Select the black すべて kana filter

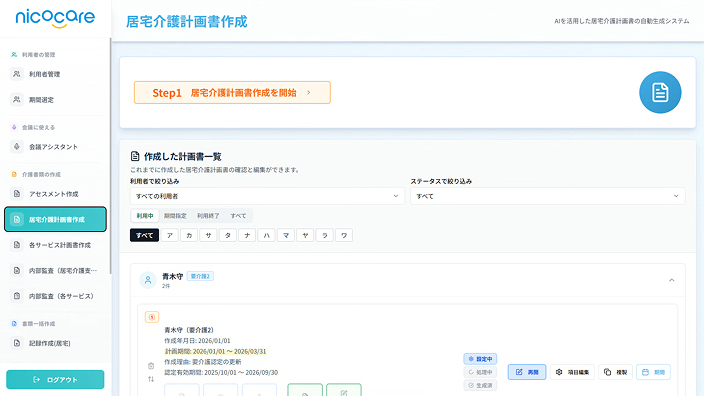[x=144, y=235]
